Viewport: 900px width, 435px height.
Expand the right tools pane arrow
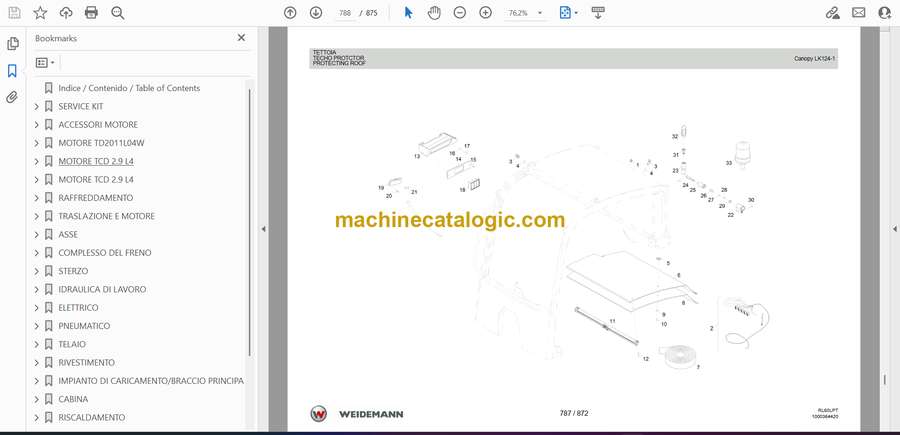point(894,229)
